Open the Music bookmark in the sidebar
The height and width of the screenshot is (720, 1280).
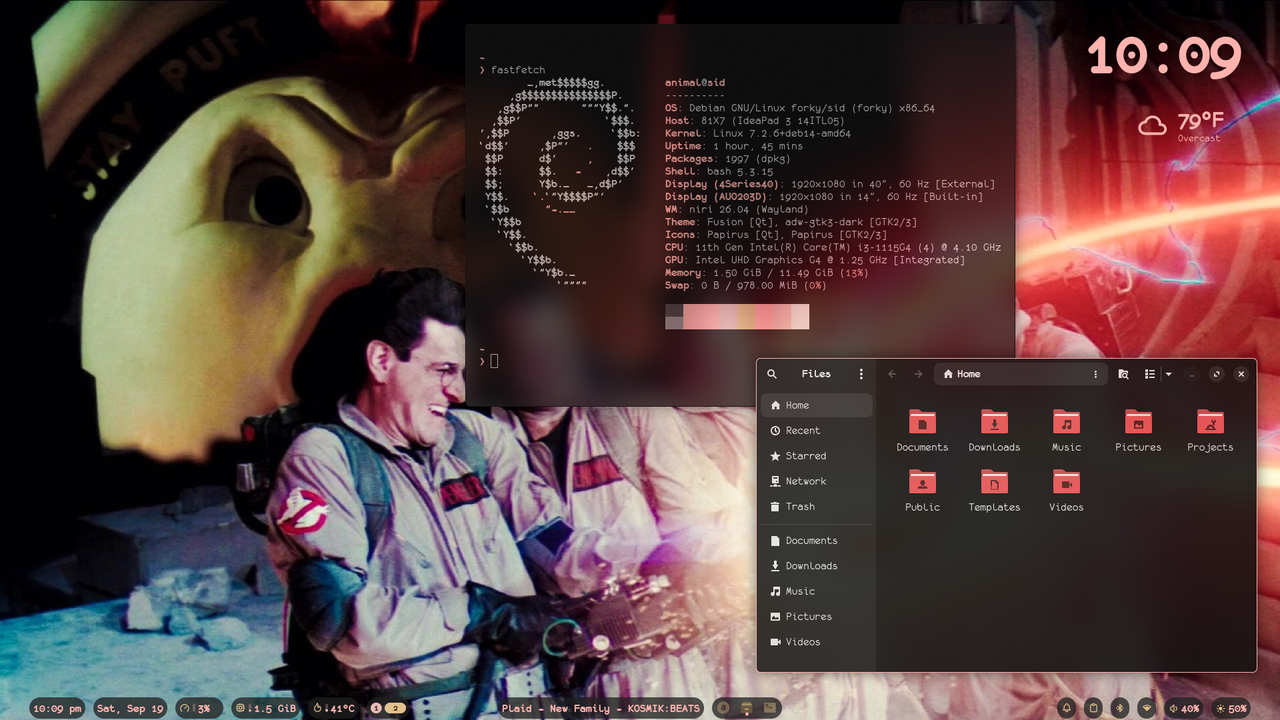click(x=816, y=591)
